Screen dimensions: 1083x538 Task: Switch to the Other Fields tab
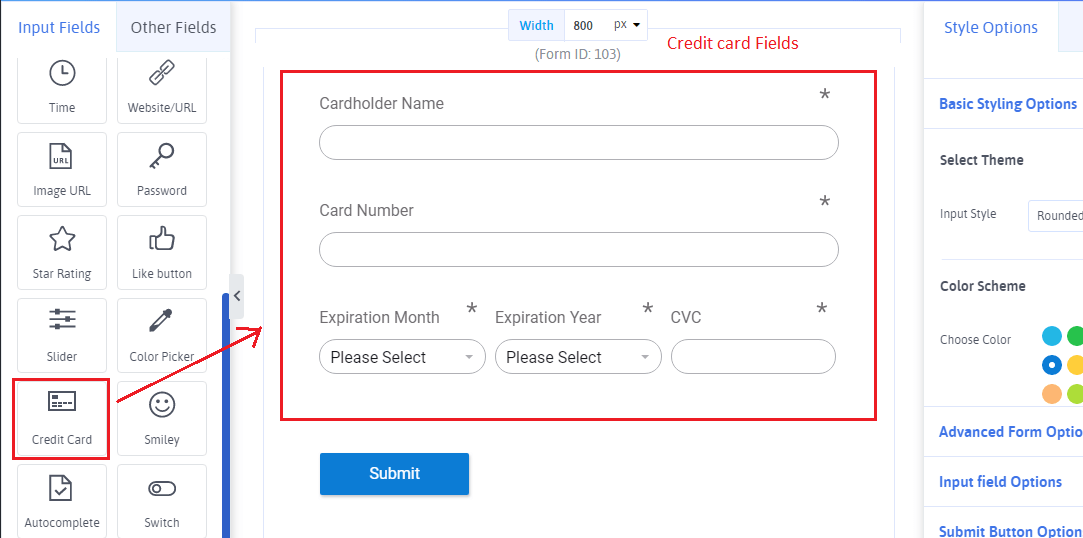(x=173, y=27)
